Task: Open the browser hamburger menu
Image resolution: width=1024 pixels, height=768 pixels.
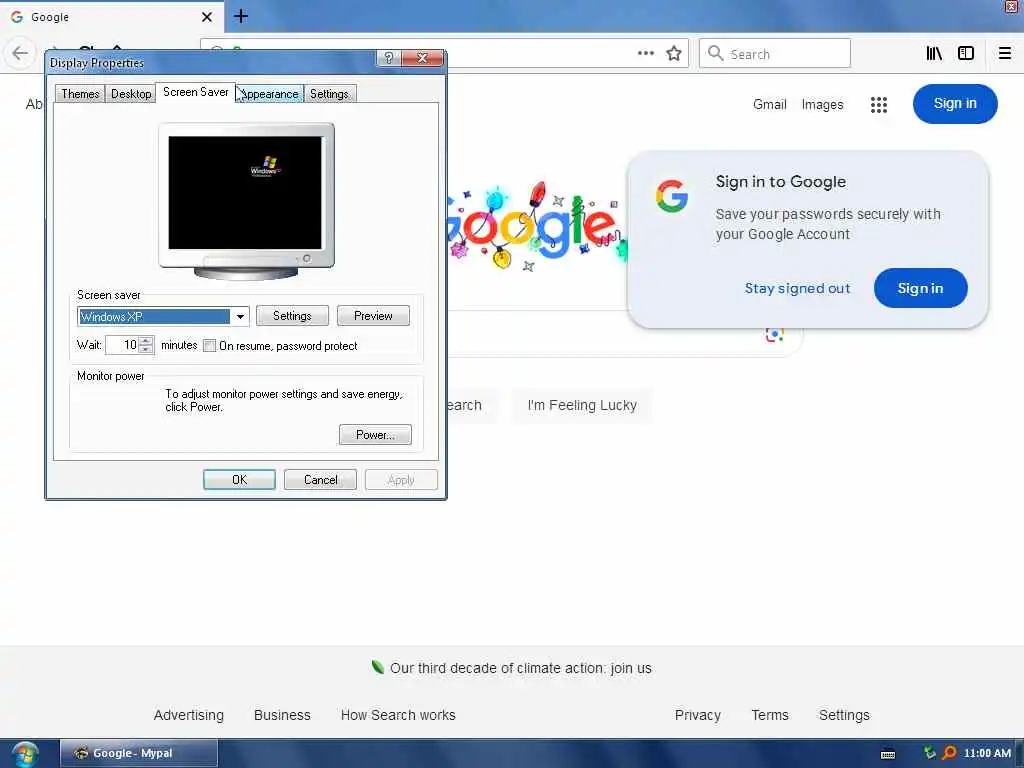Action: click(x=1004, y=53)
